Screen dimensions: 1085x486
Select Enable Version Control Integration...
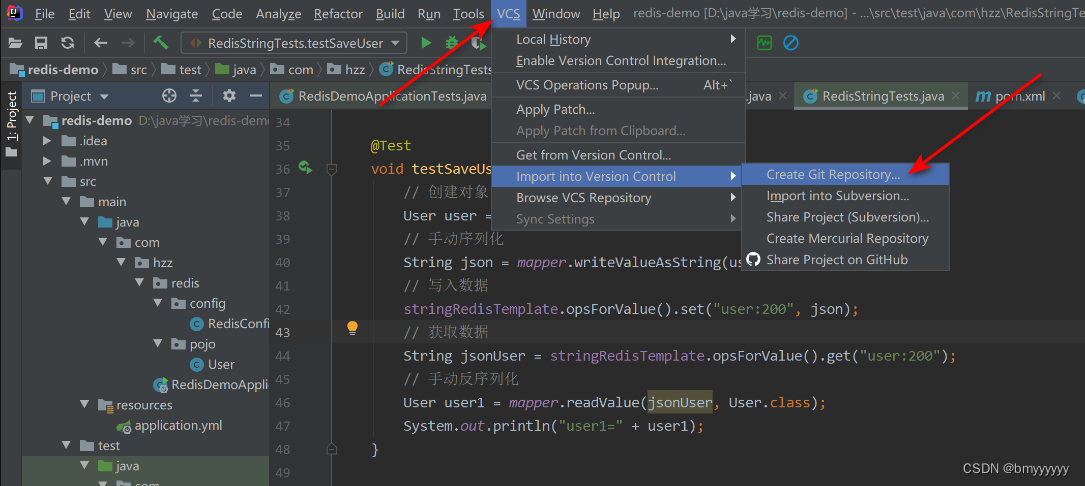pyautogui.click(x=618, y=61)
